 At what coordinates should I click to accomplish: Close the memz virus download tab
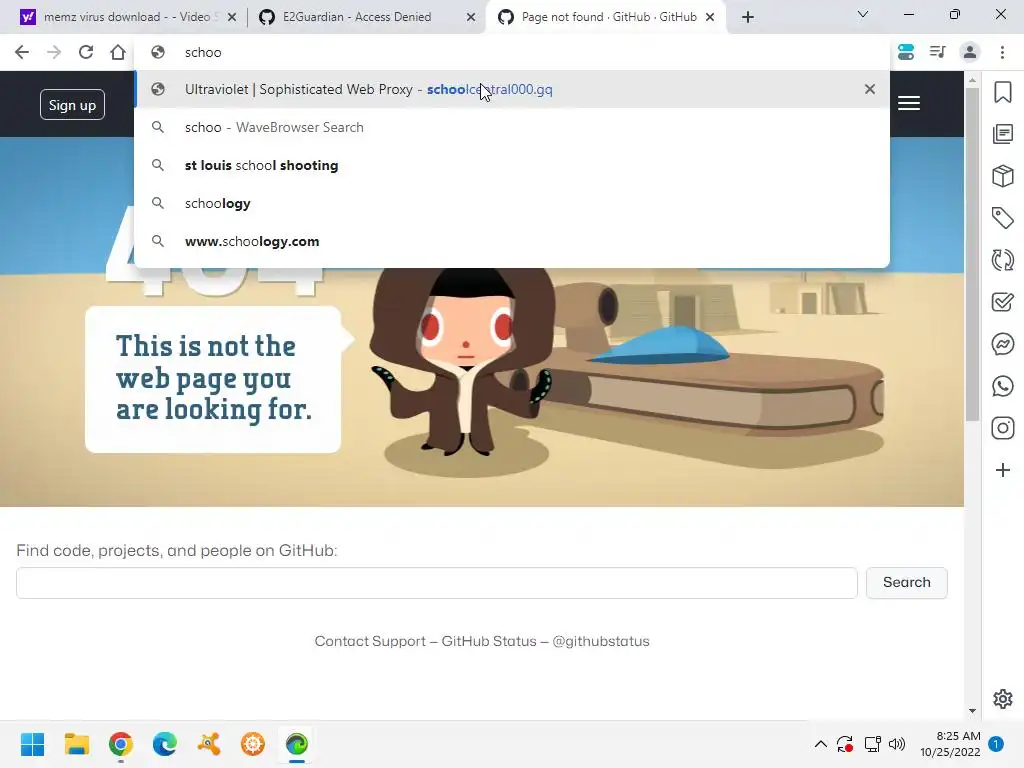click(231, 18)
